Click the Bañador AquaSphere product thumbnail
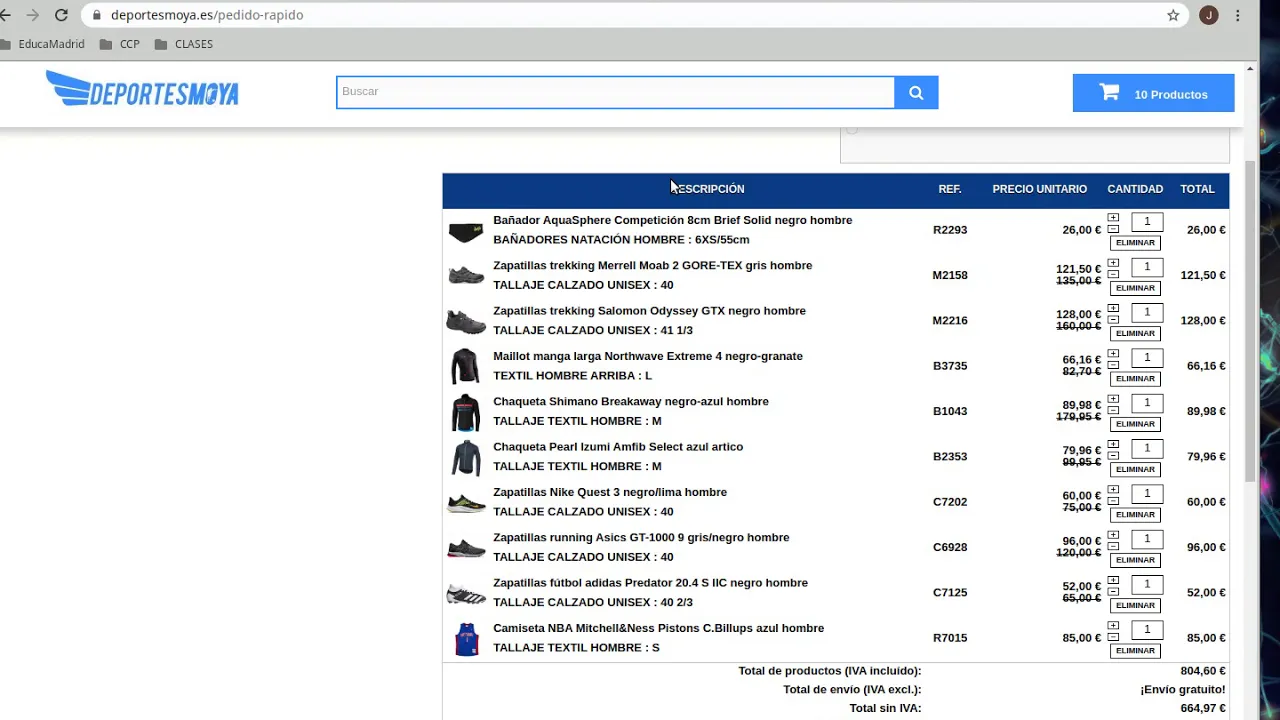The height and width of the screenshot is (720, 1280). click(466, 232)
